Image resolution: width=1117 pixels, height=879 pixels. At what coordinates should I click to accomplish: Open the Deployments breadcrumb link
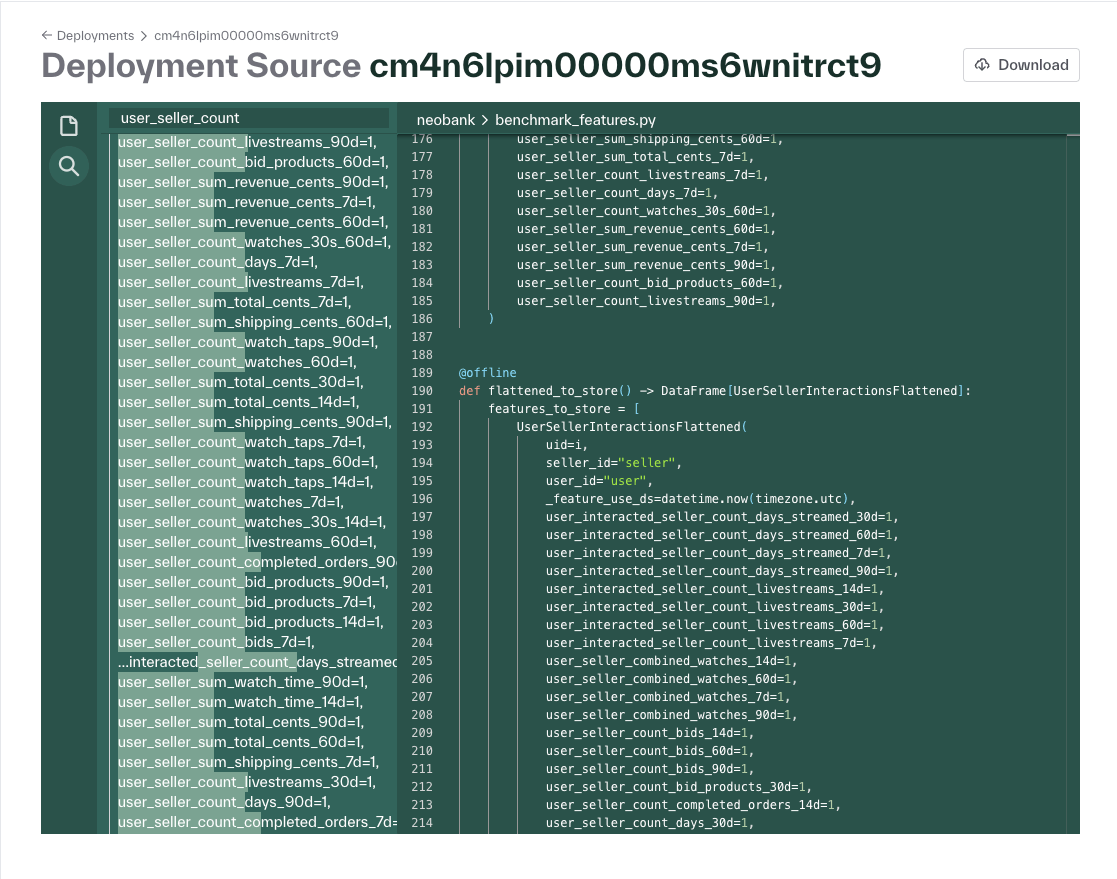tap(95, 35)
